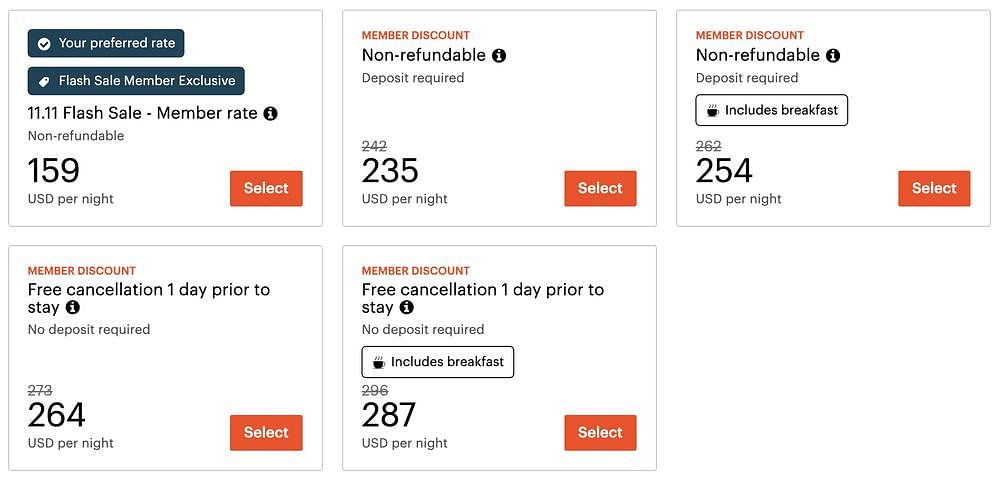This screenshot has width=1000, height=483.
Task: Click tag icon in Flash Sale Member Exclusive badge
Action: [x=44, y=82]
